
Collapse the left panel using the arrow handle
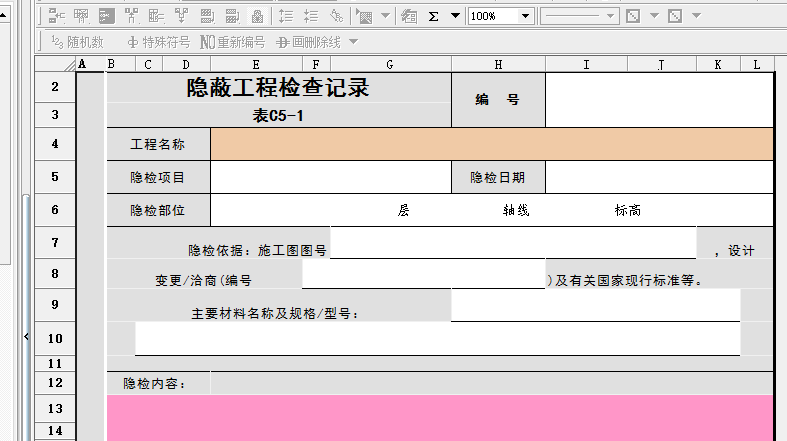pyautogui.click(x=26, y=337)
